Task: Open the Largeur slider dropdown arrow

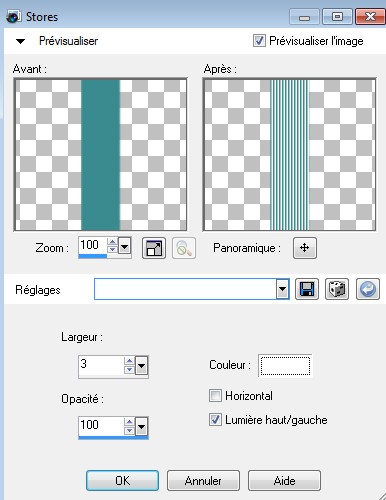Action: [x=142, y=366]
